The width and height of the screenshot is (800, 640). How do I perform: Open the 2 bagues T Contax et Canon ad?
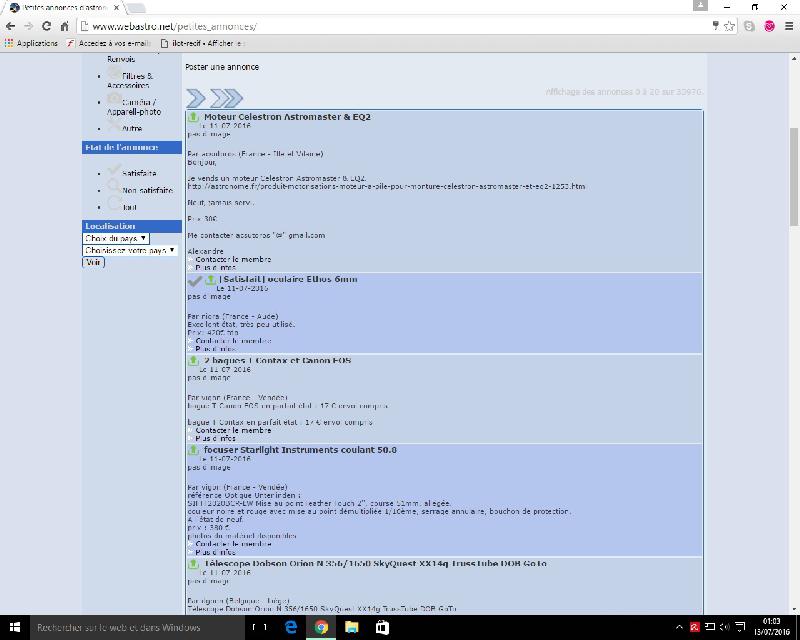278,361
